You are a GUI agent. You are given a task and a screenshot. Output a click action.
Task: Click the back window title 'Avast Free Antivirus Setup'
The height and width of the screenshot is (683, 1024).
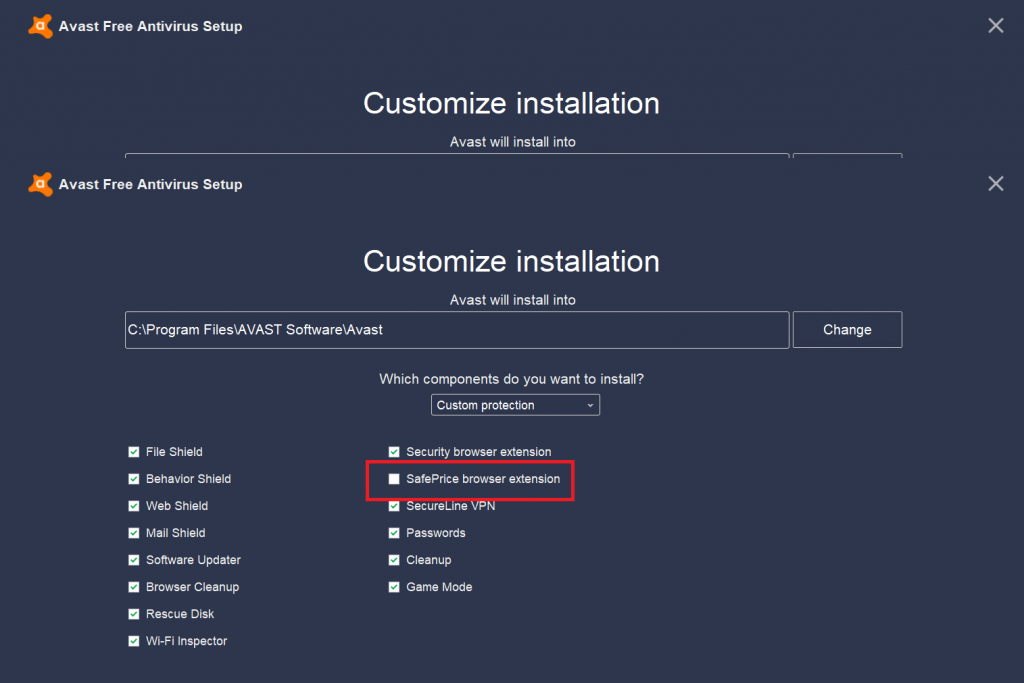[x=150, y=26]
